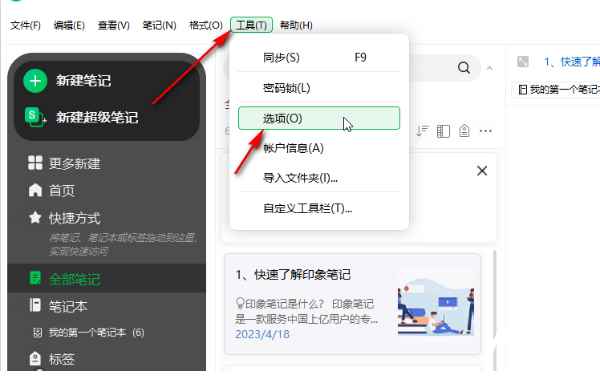Select 选项(O) in the dropdown menu

[319, 118]
